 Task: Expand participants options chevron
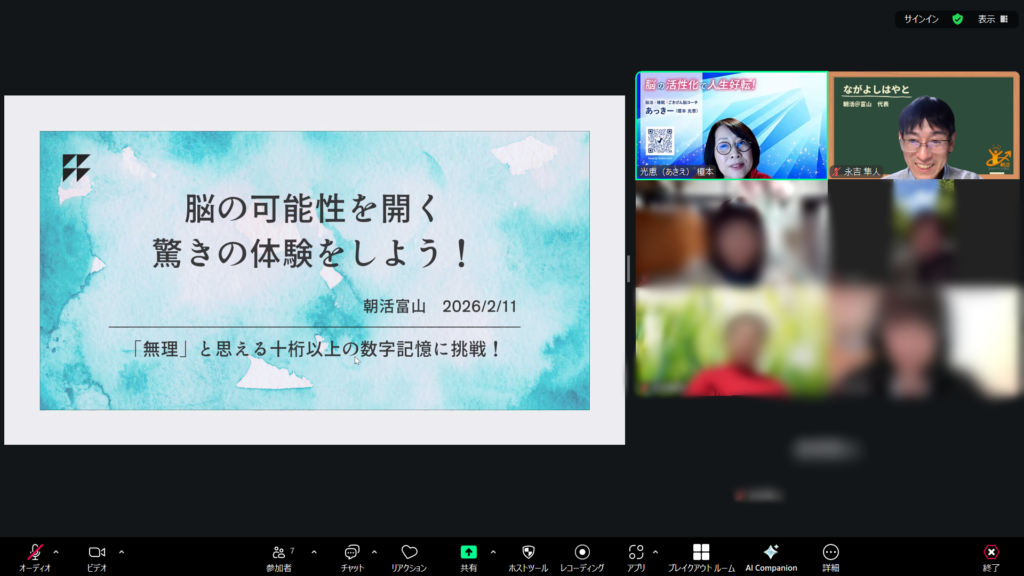coord(314,552)
